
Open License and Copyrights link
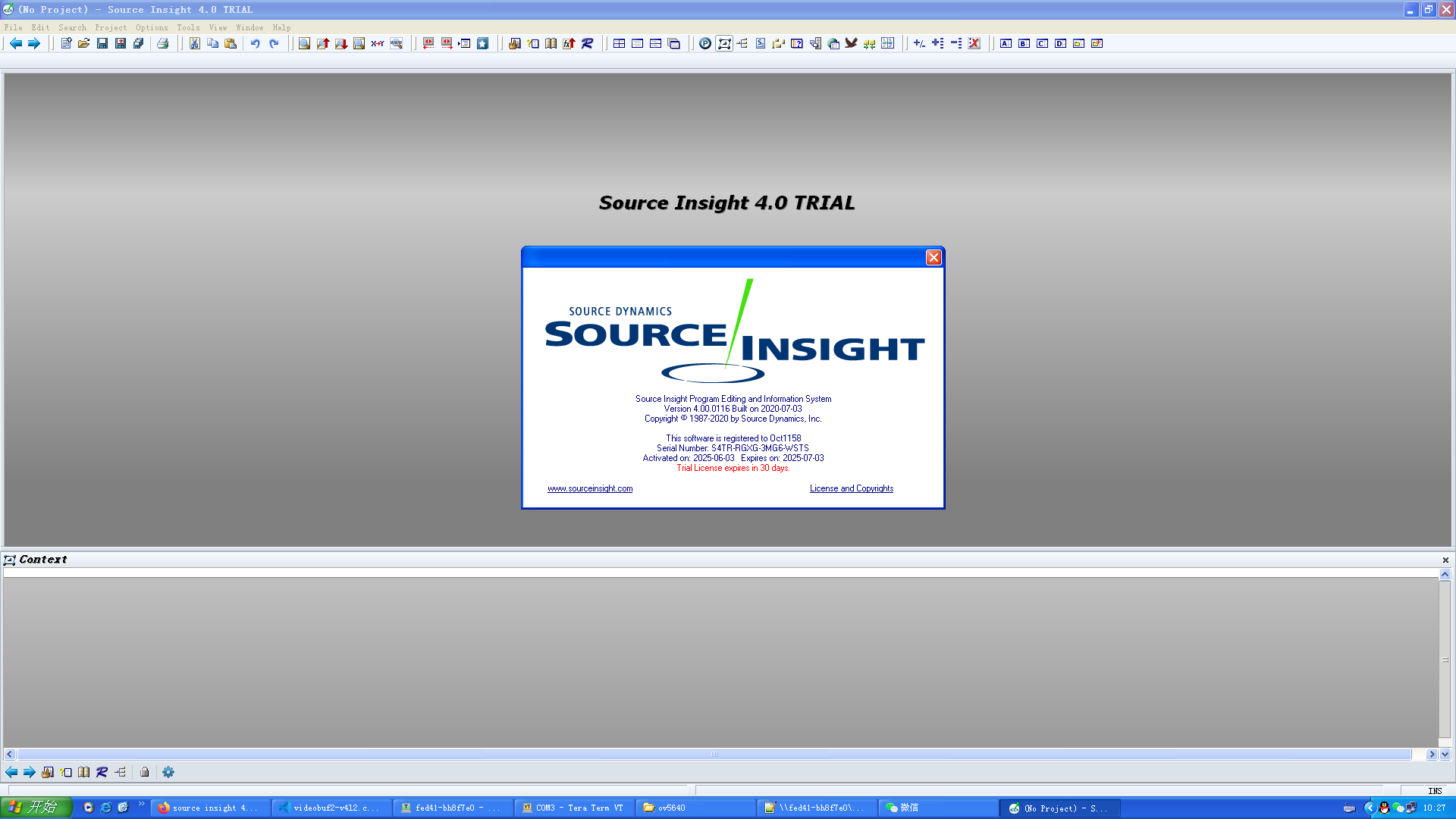pos(852,488)
